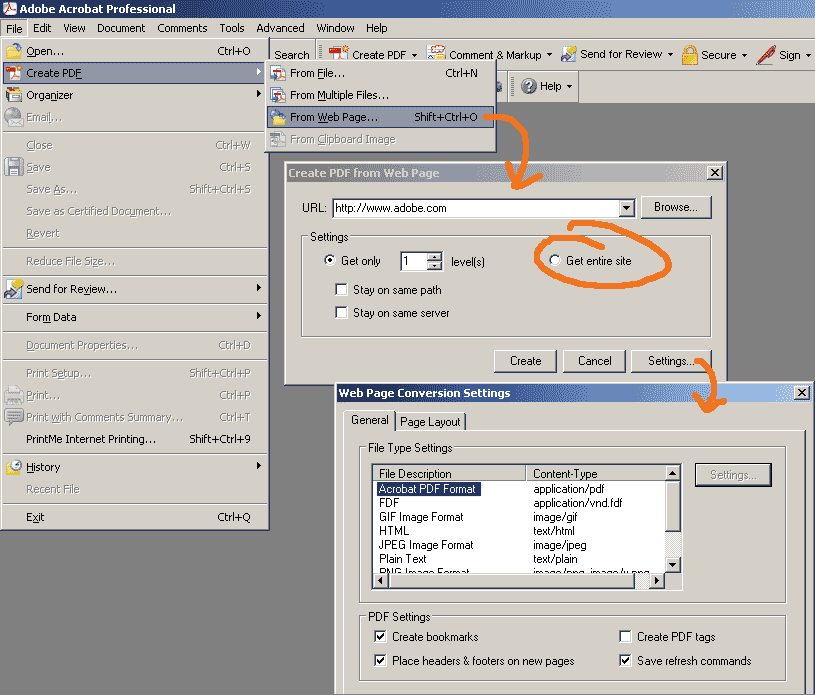Select GIF Image Format in the list

point(421,517)
